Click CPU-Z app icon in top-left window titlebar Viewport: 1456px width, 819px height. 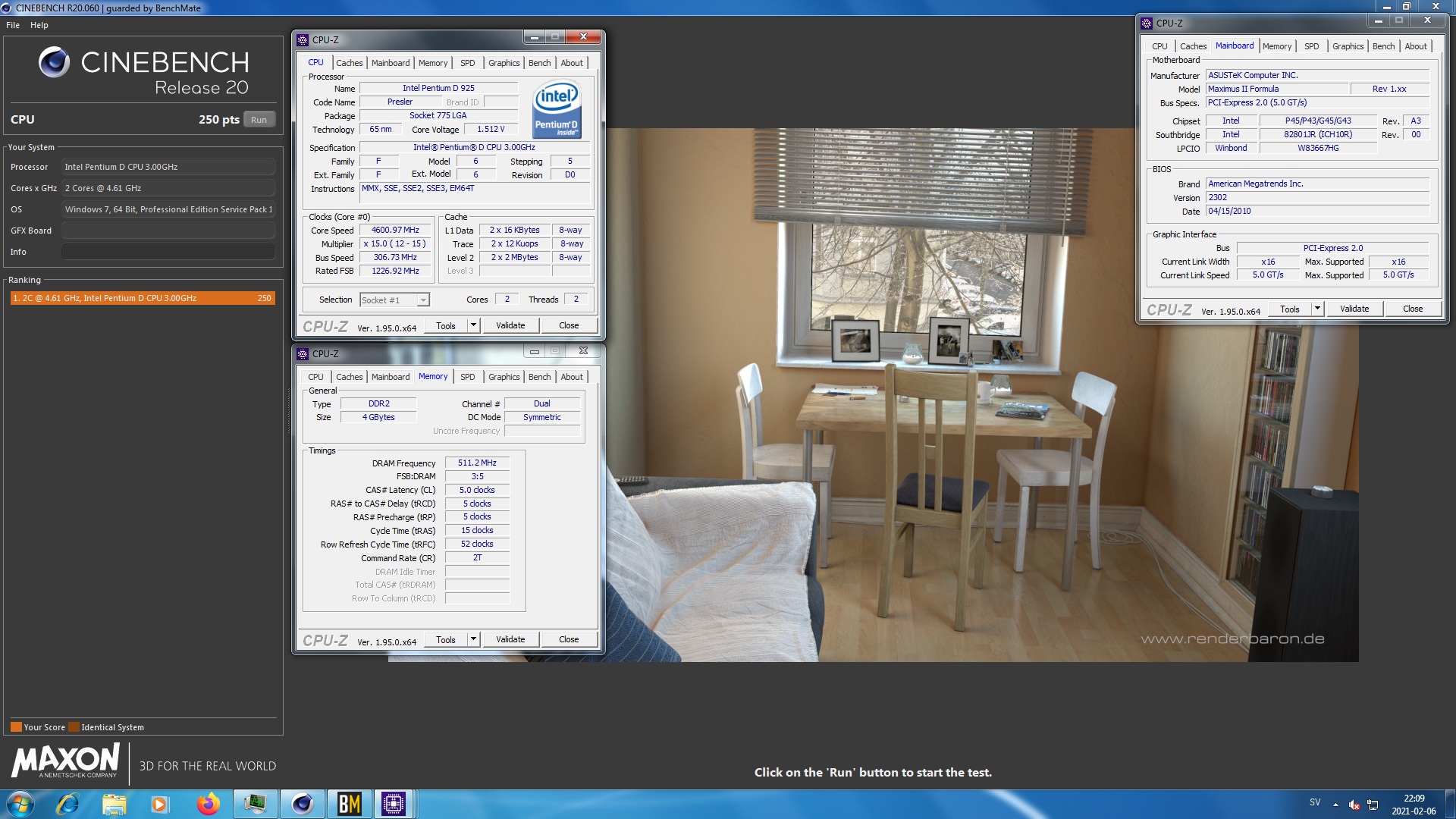point(303,39)
